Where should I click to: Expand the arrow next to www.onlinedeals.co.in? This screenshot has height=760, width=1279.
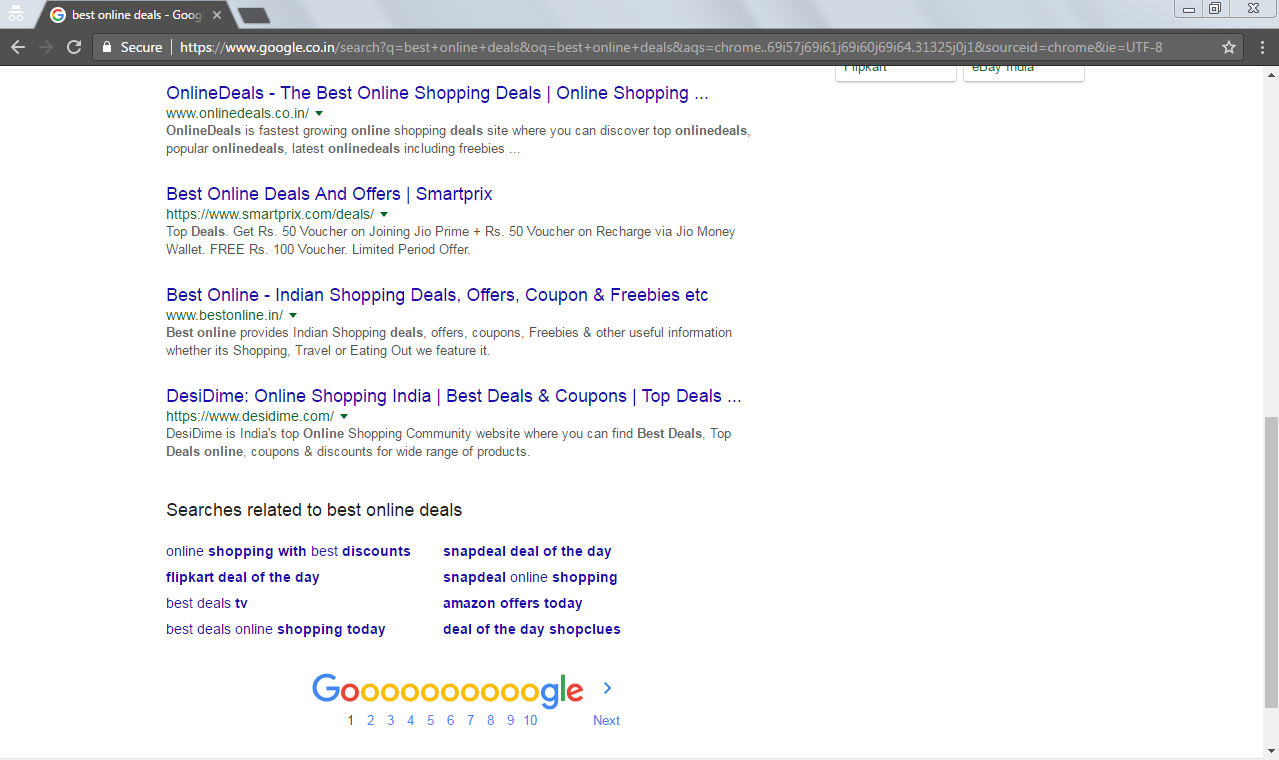[x=319, y=114]
